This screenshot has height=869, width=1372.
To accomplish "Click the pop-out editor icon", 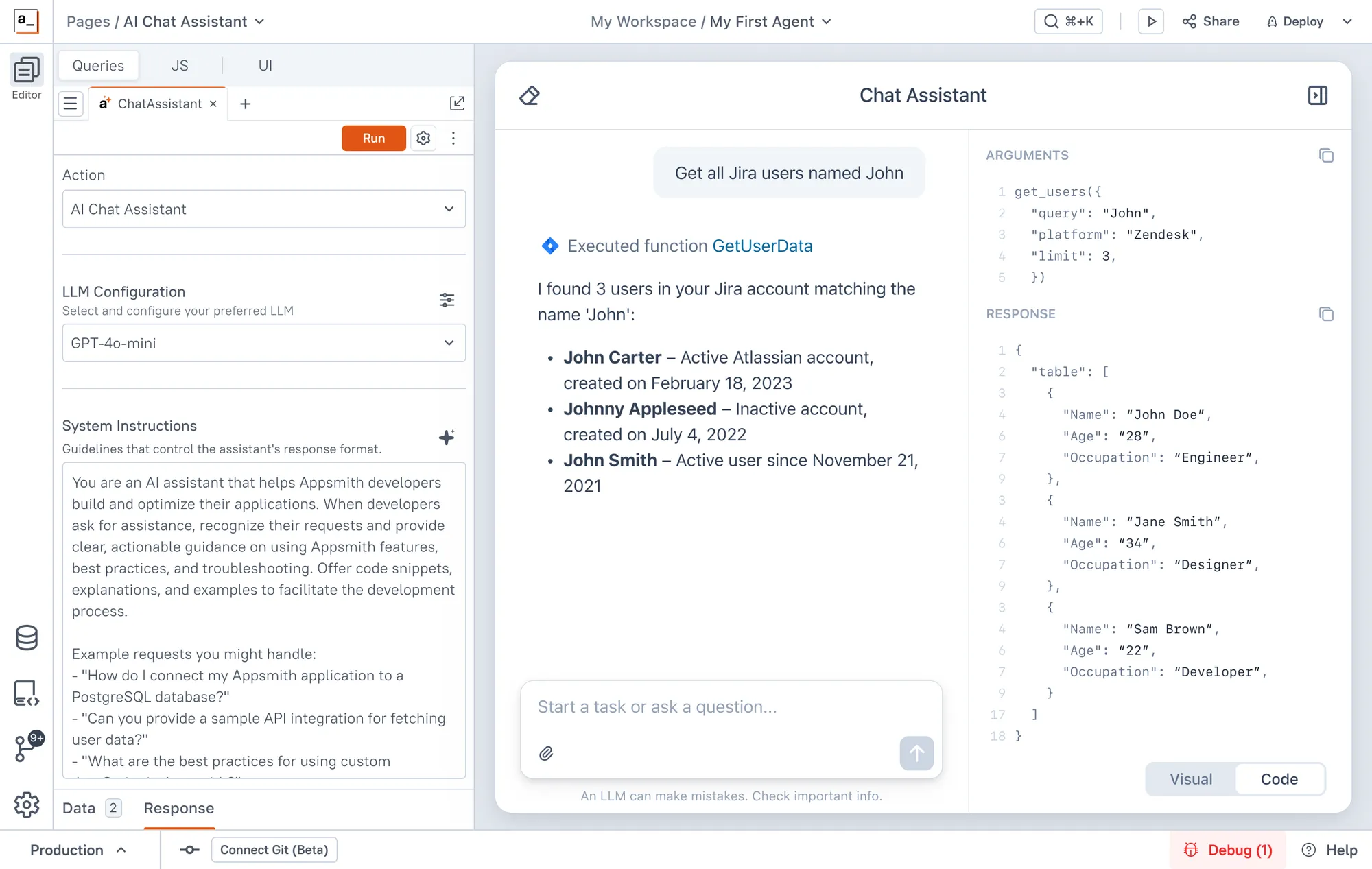I will 457,103.
